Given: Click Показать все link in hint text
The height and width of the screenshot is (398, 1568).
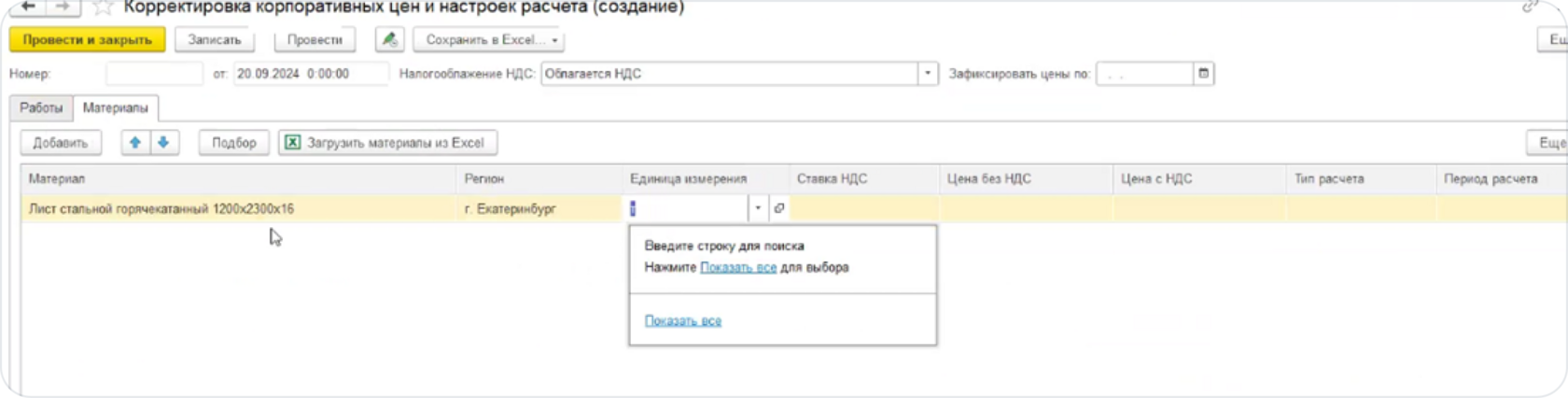Looking at the screenshot, I should click(738, 267).
